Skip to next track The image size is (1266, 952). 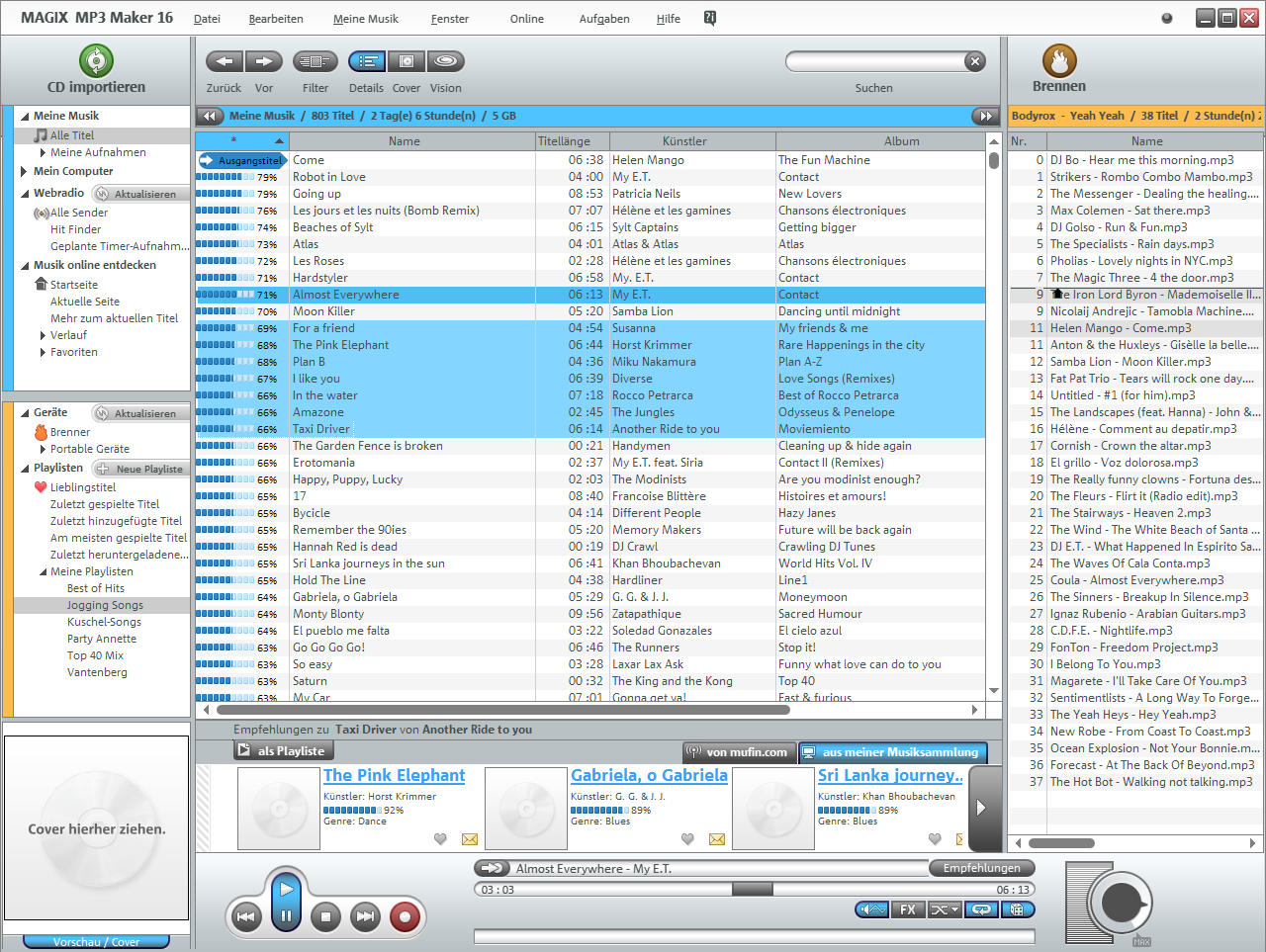(365, 916)
